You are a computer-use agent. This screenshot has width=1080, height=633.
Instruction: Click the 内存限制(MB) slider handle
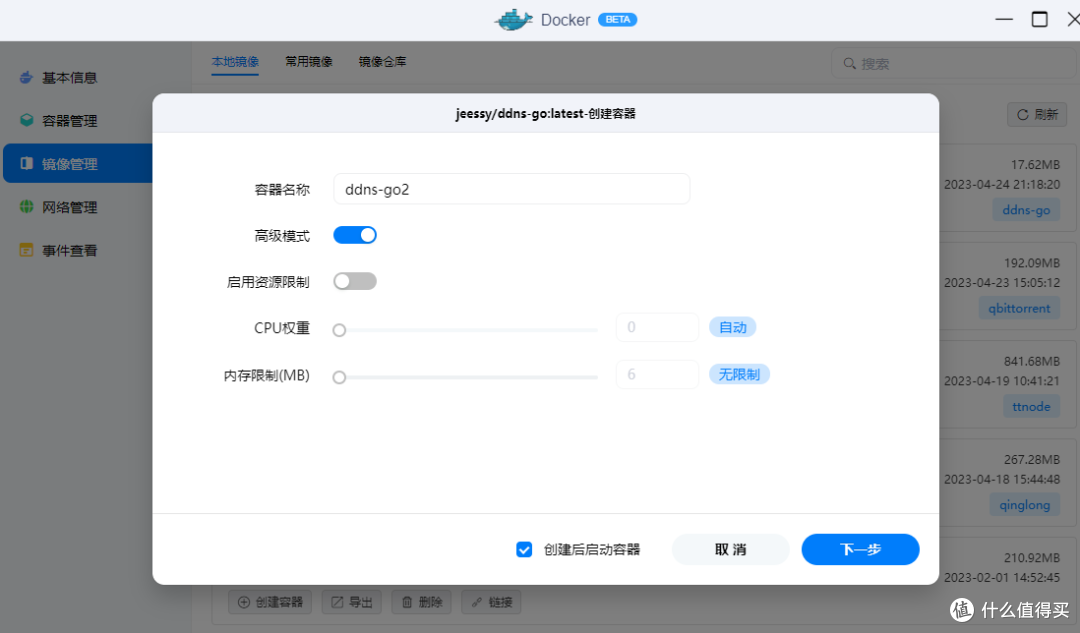(x=339, y=377)
